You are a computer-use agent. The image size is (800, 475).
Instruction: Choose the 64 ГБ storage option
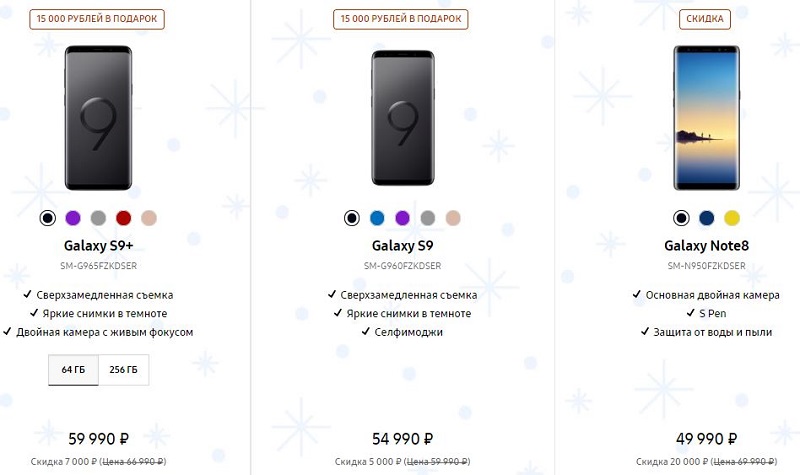coord(73,370)
